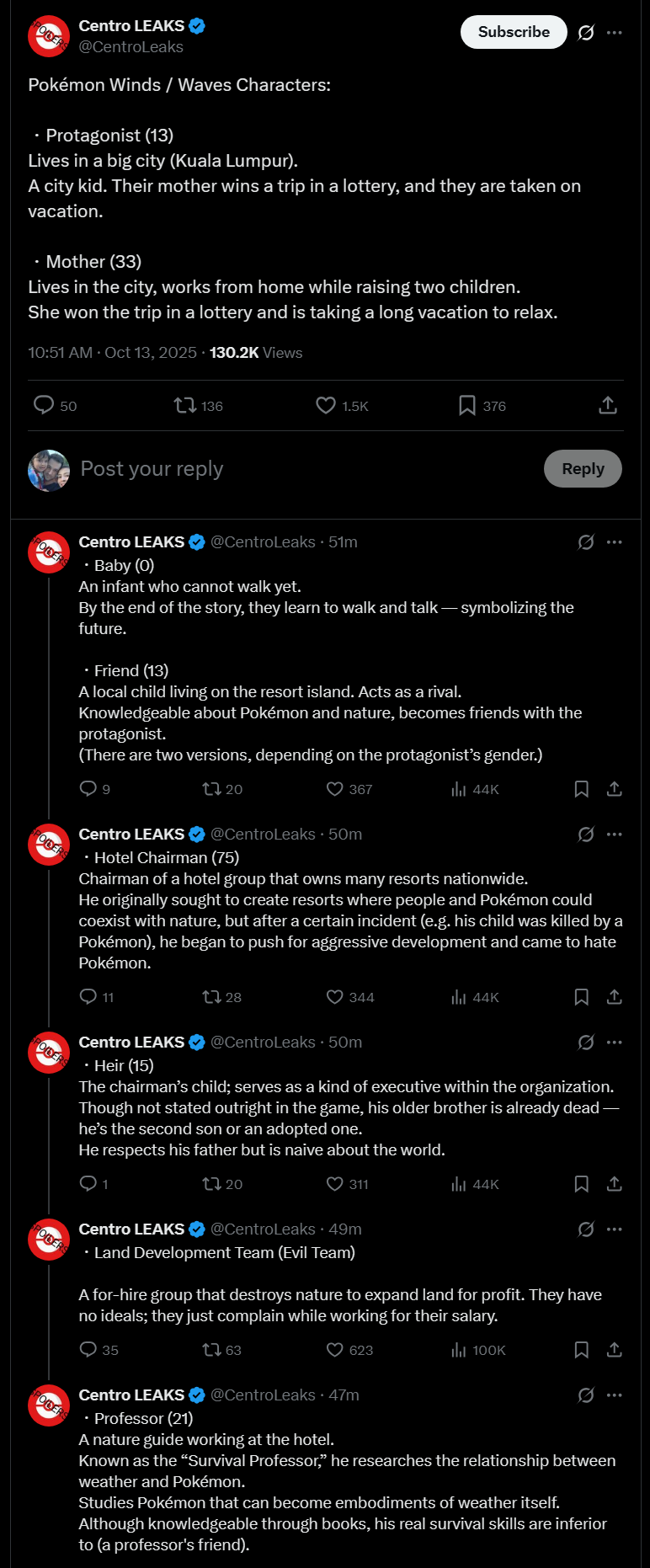Open more options on the Baby reply
Image resolution: width=650 pixels, height=1568 pixels.
(615, 542)
